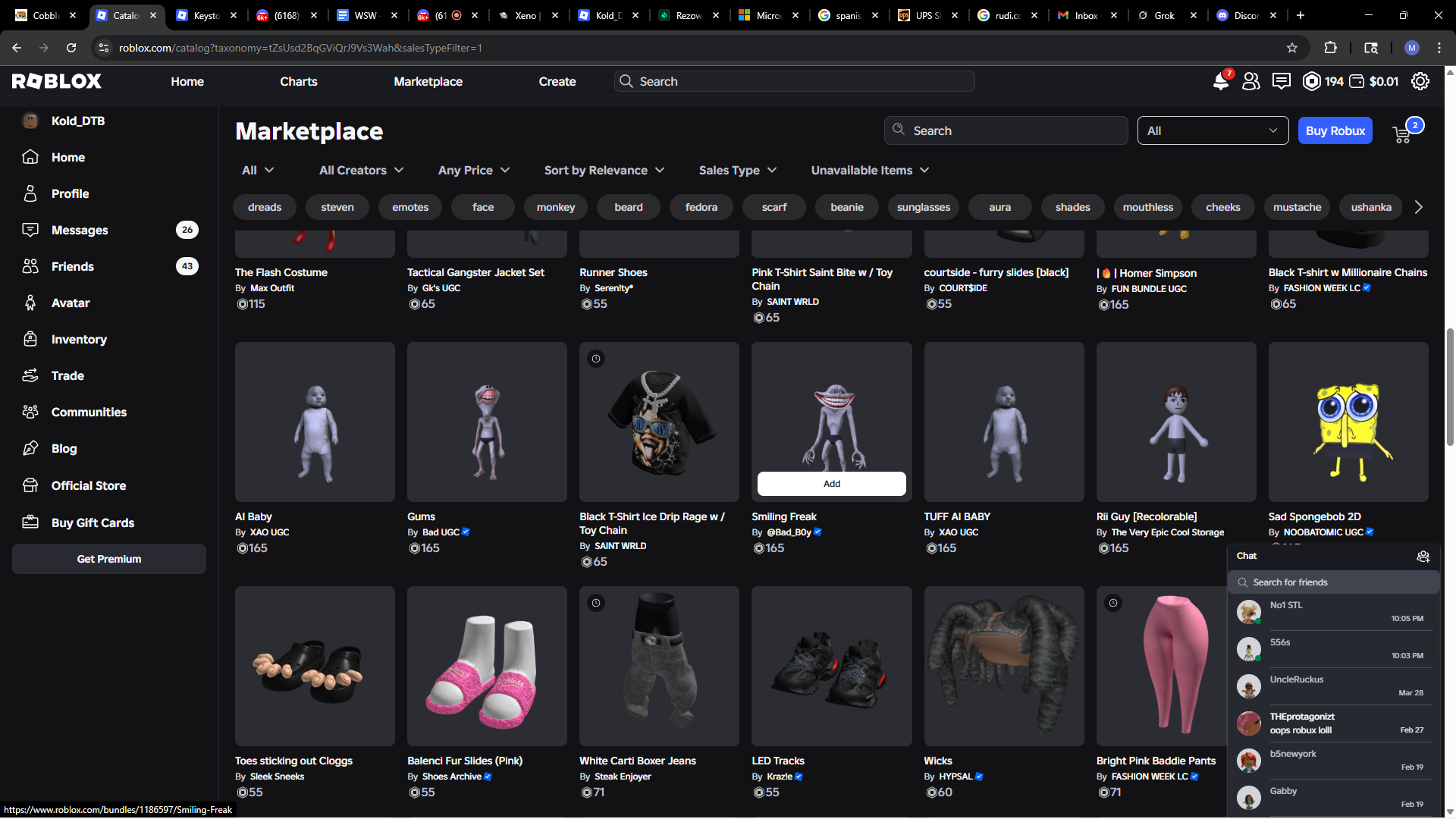Open the shopping cart icon

1402,134
